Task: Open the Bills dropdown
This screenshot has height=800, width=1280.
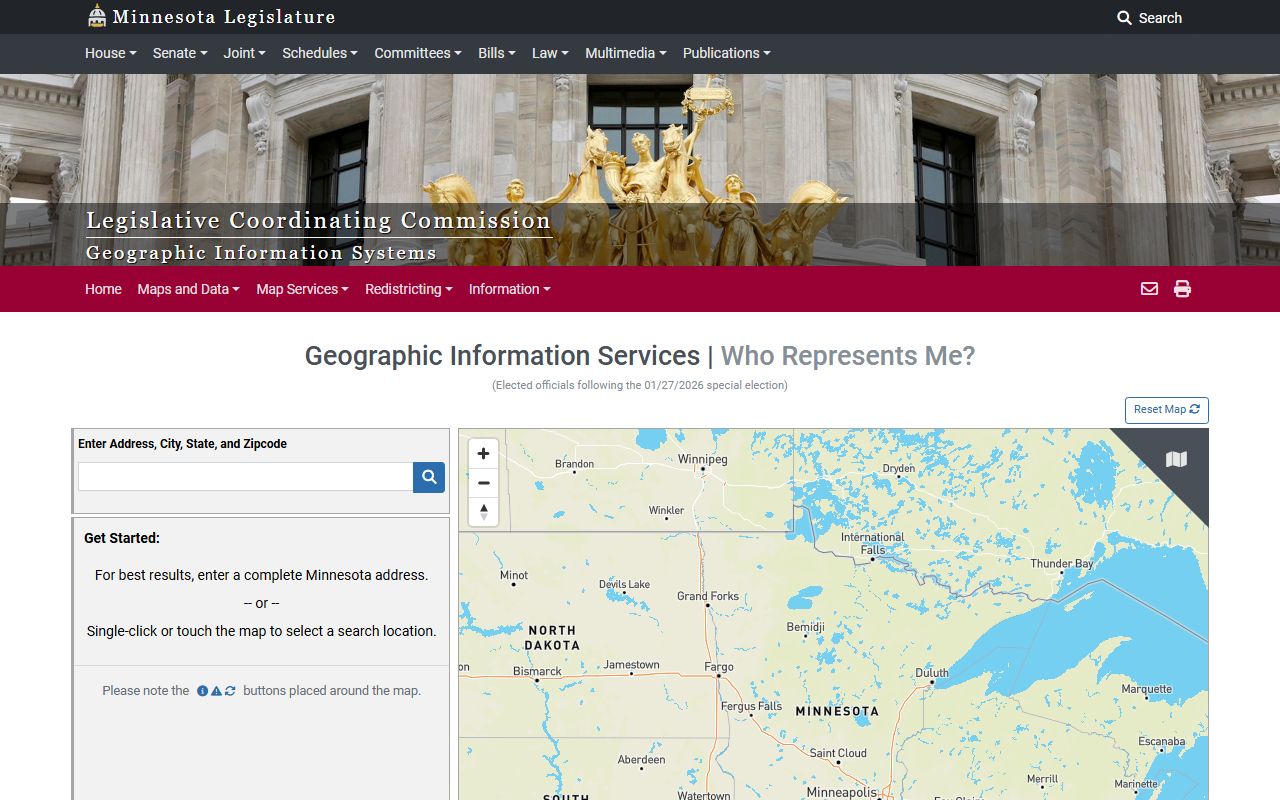Action: coord(497,53)
